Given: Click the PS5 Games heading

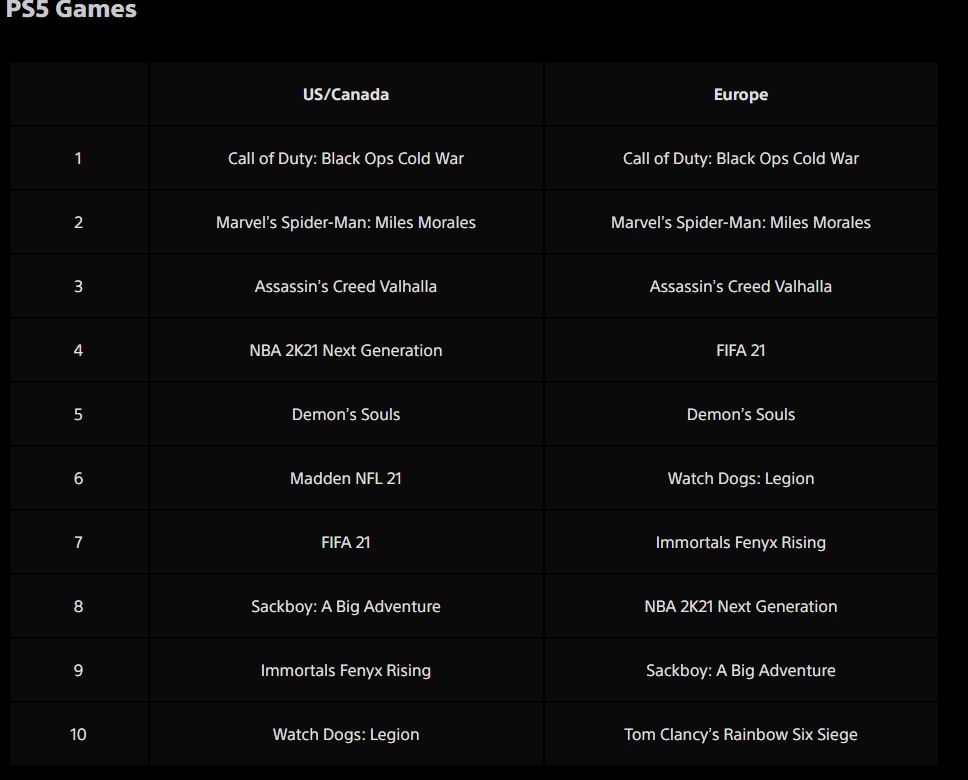Looking at the screenshot, I should tap(70, 10).
